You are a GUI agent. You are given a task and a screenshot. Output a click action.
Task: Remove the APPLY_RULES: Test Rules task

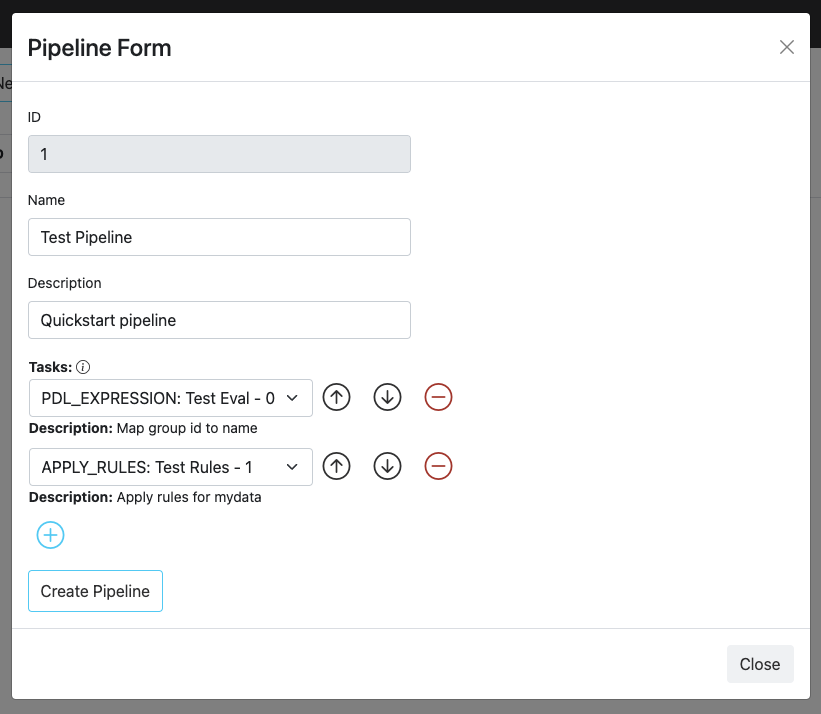tap(438, 466)
